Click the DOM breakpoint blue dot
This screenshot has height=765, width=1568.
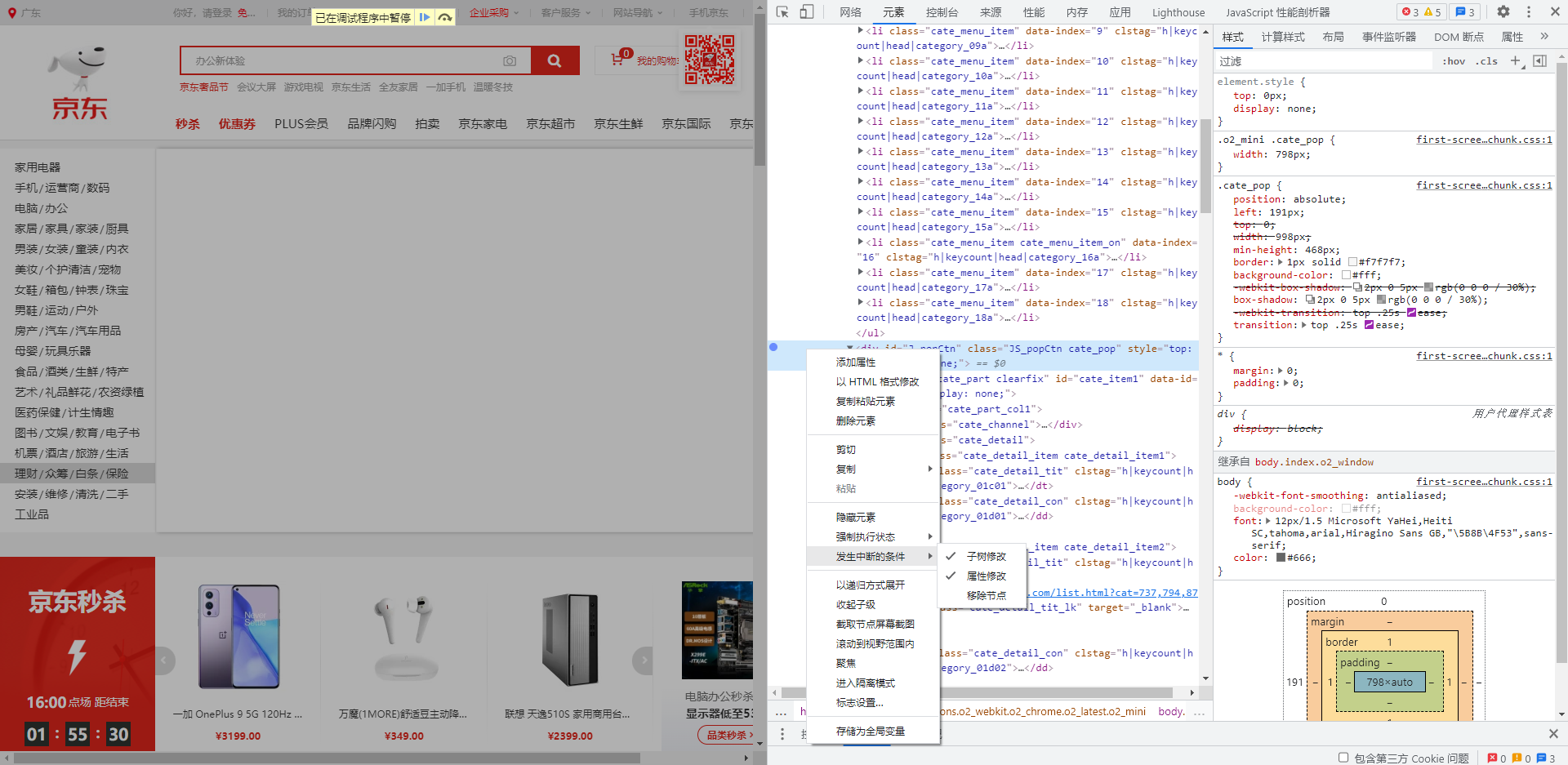[x=773, y=348]
